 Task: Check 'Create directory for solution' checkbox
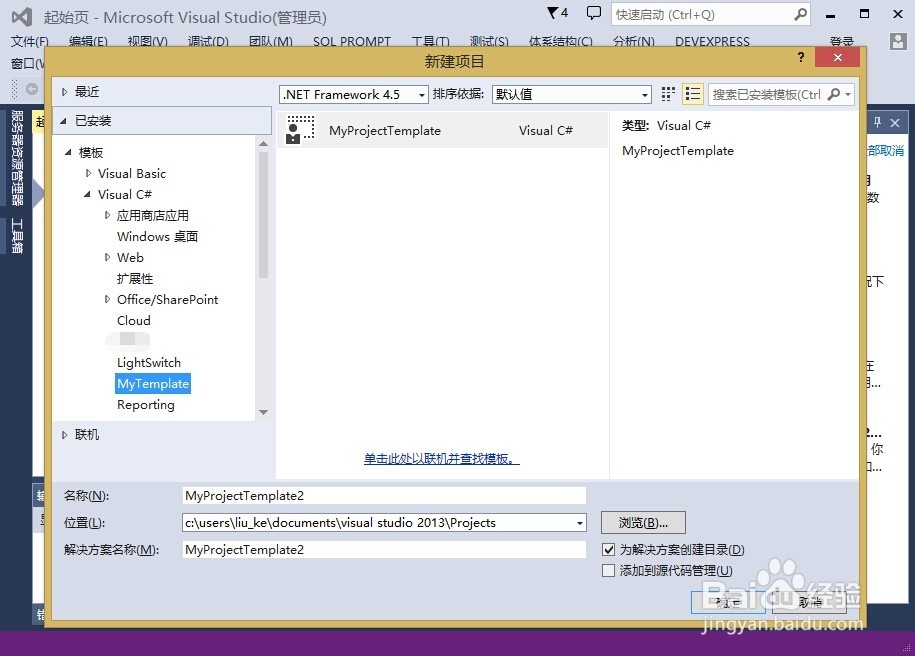pos(608,549)
